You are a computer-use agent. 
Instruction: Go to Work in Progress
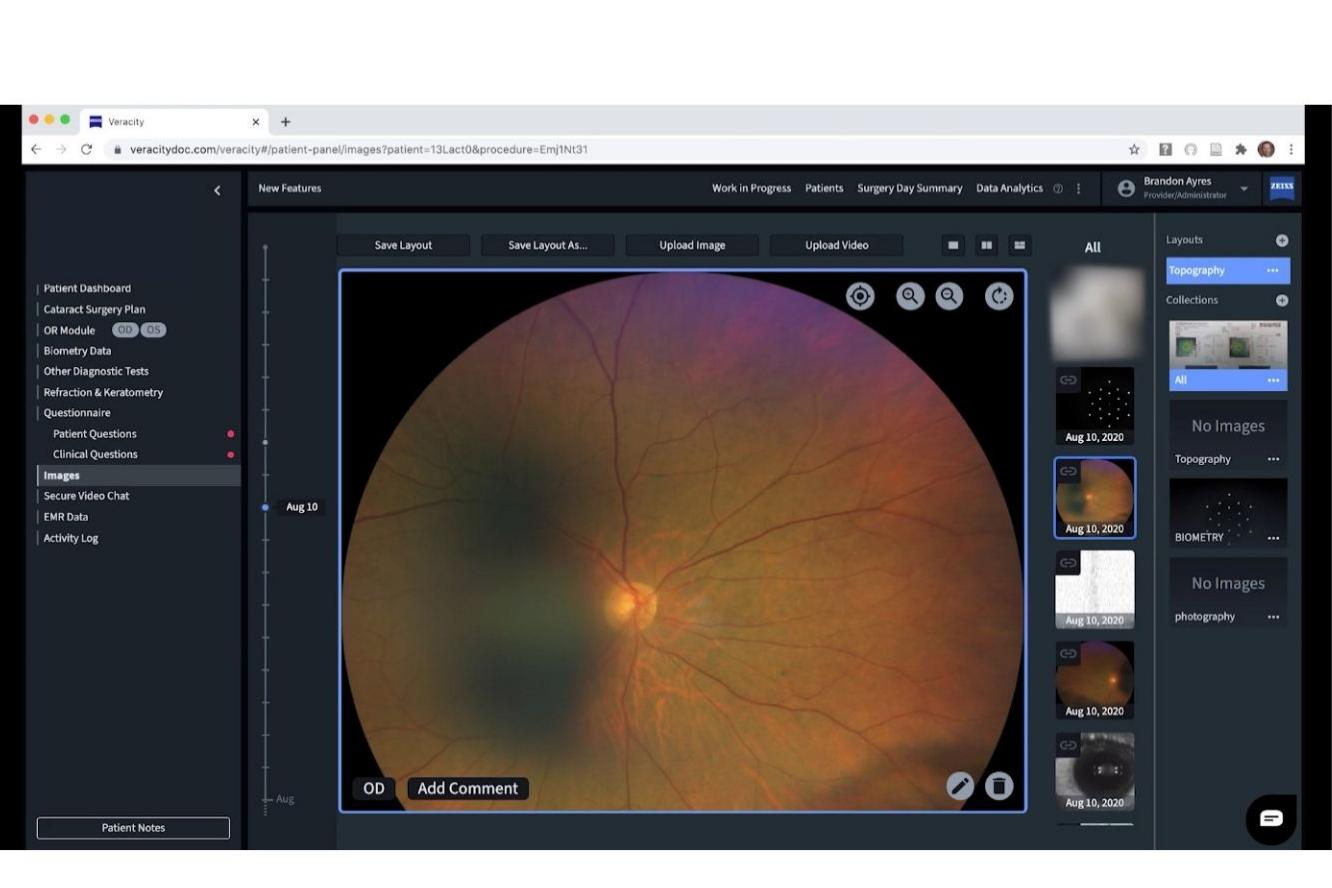(x=751, y=188)
